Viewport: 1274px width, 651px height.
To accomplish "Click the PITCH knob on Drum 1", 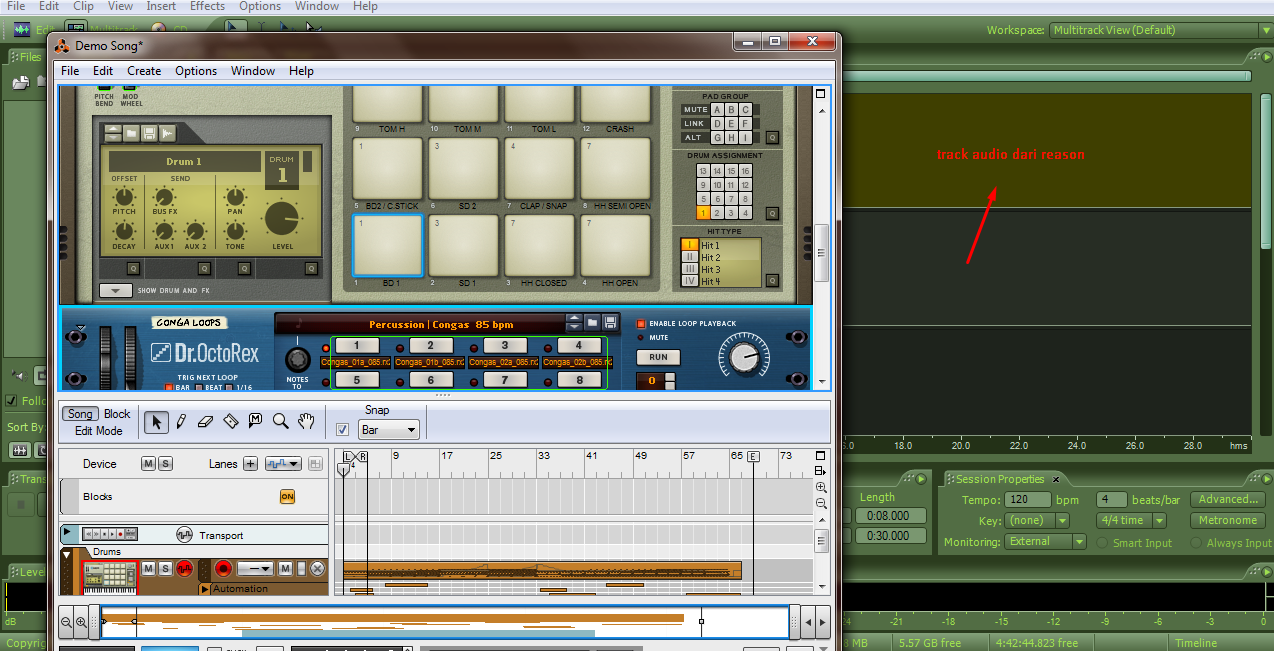I will click(x=124, y=196).
